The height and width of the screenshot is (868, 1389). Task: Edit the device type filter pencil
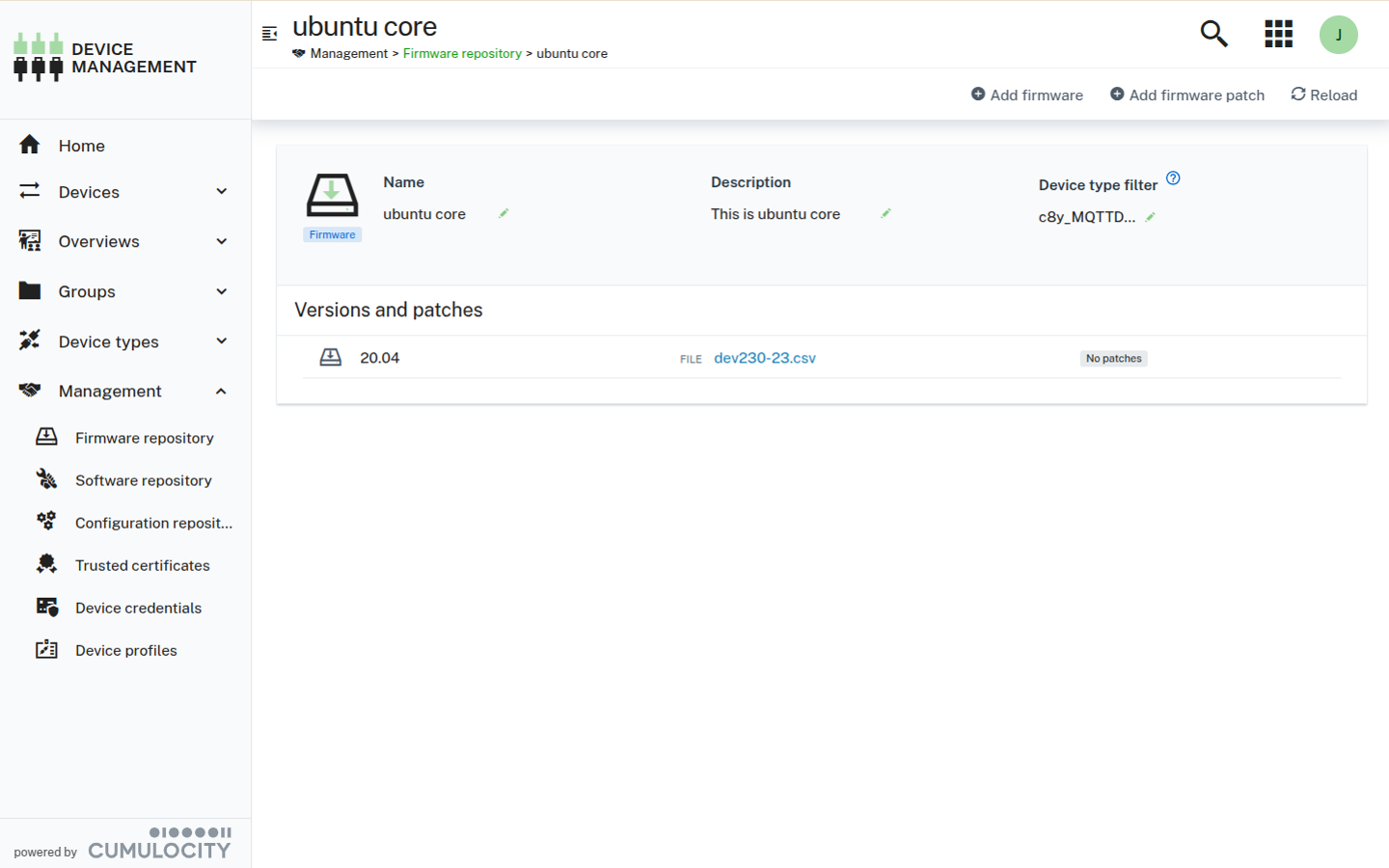[1150, 217]
